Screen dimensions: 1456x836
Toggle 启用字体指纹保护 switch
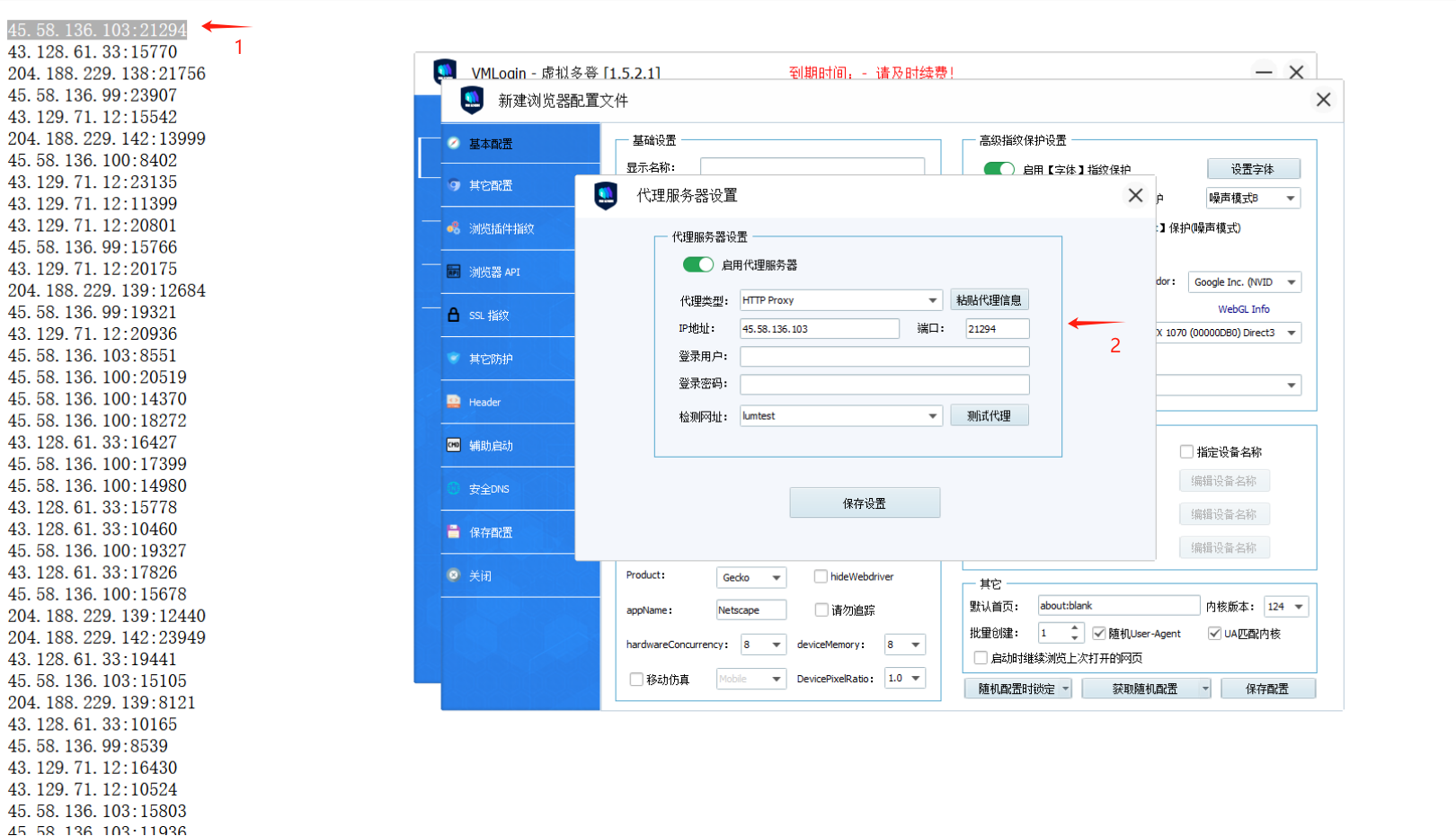[999, 168]
